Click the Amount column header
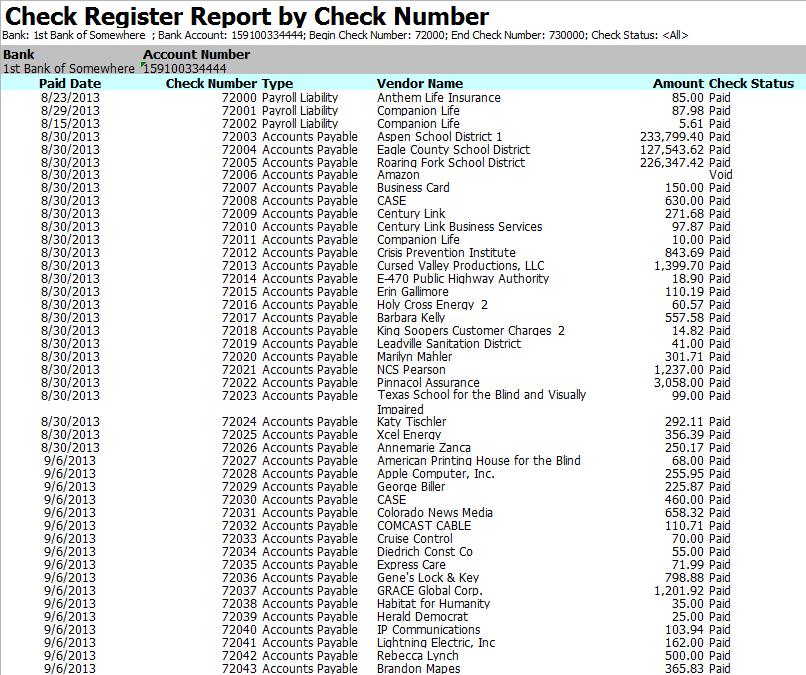 (678, 84)
